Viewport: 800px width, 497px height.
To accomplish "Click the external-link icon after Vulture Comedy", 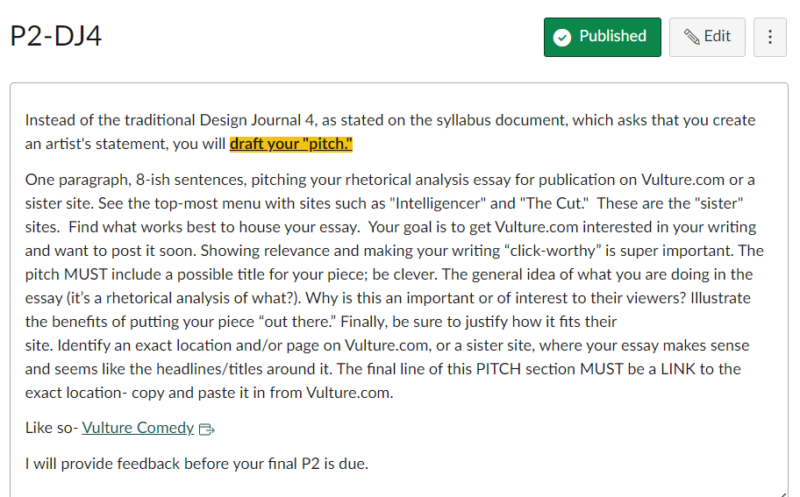I will click(207, 429).
